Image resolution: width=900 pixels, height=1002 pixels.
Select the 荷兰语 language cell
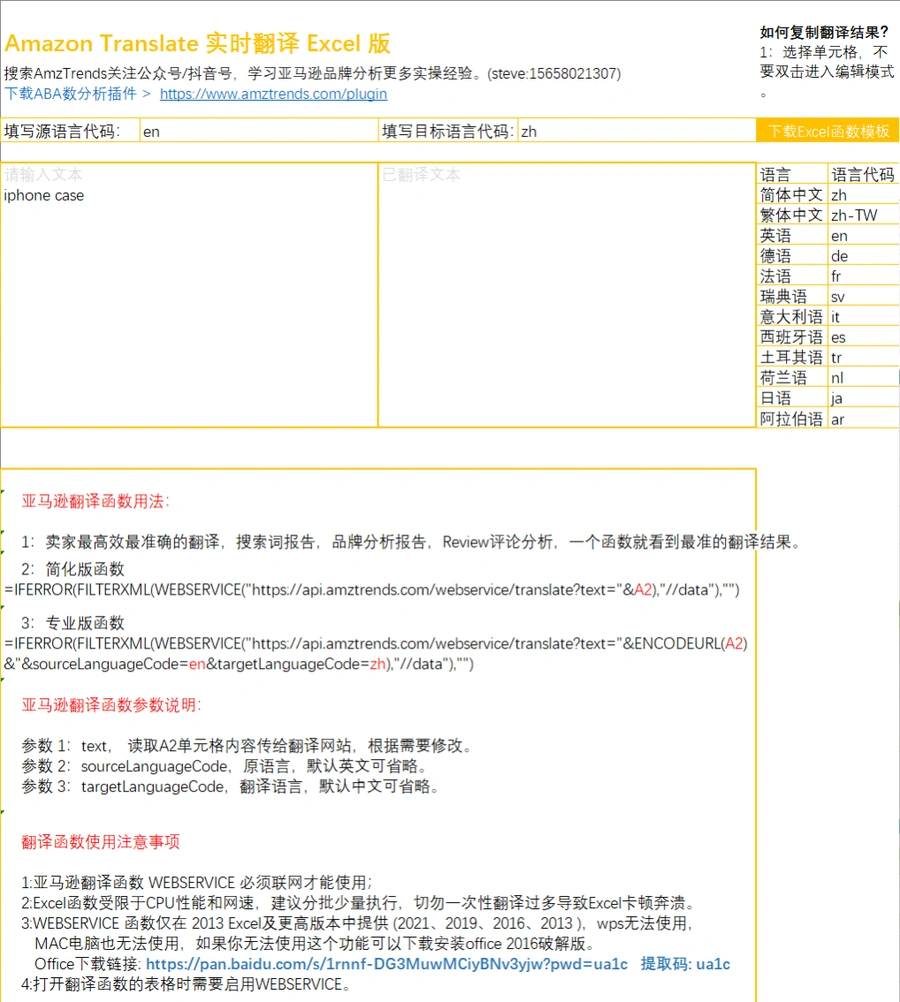(793, 378)
